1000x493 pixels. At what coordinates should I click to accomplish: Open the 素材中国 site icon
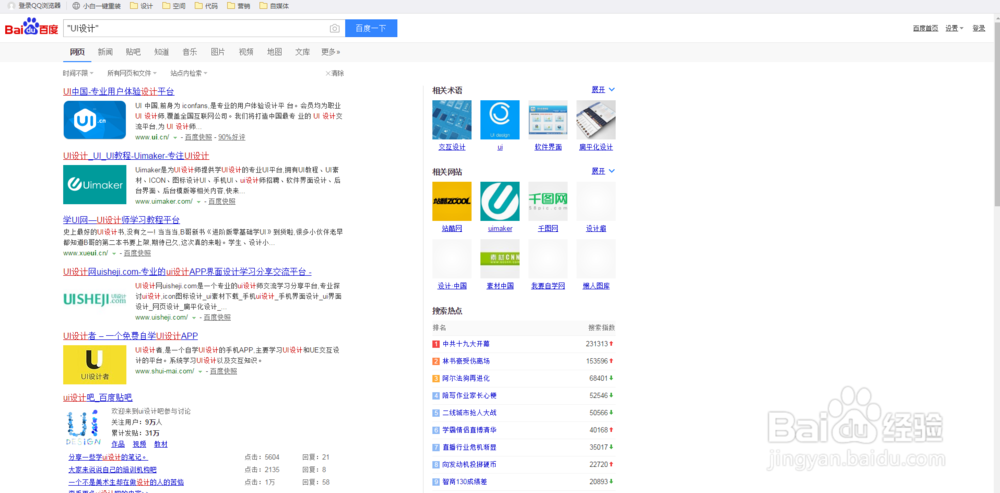pos(499,259)
